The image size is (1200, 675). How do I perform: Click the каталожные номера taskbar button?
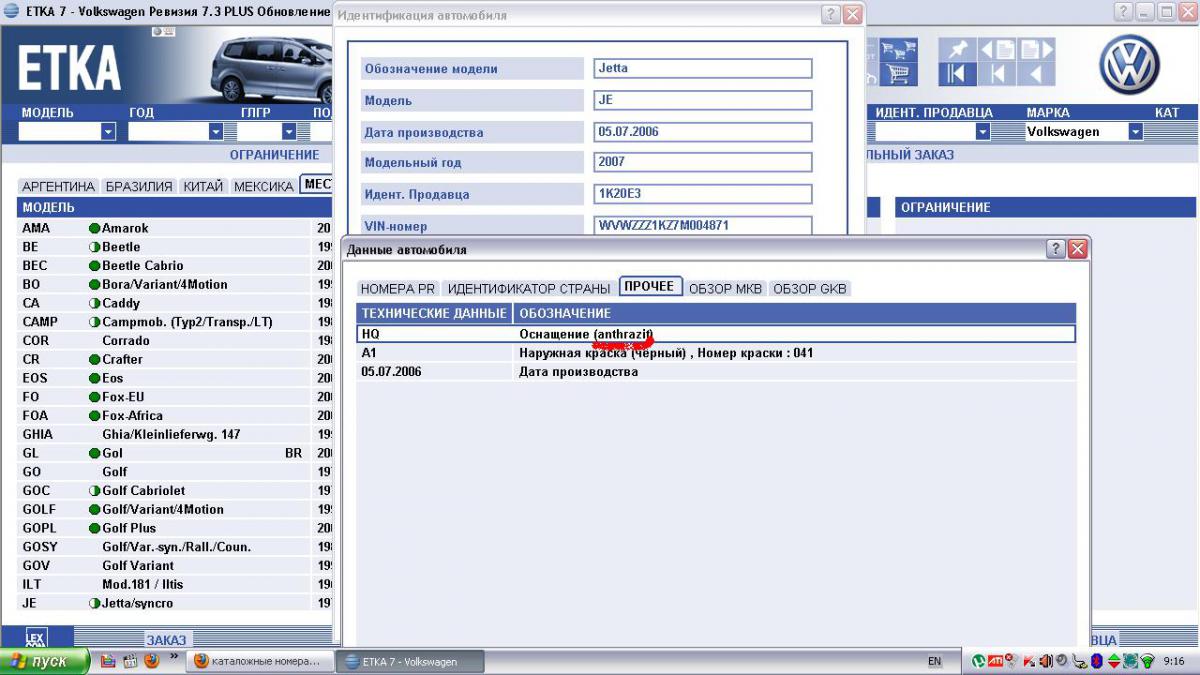click(260, 661)
